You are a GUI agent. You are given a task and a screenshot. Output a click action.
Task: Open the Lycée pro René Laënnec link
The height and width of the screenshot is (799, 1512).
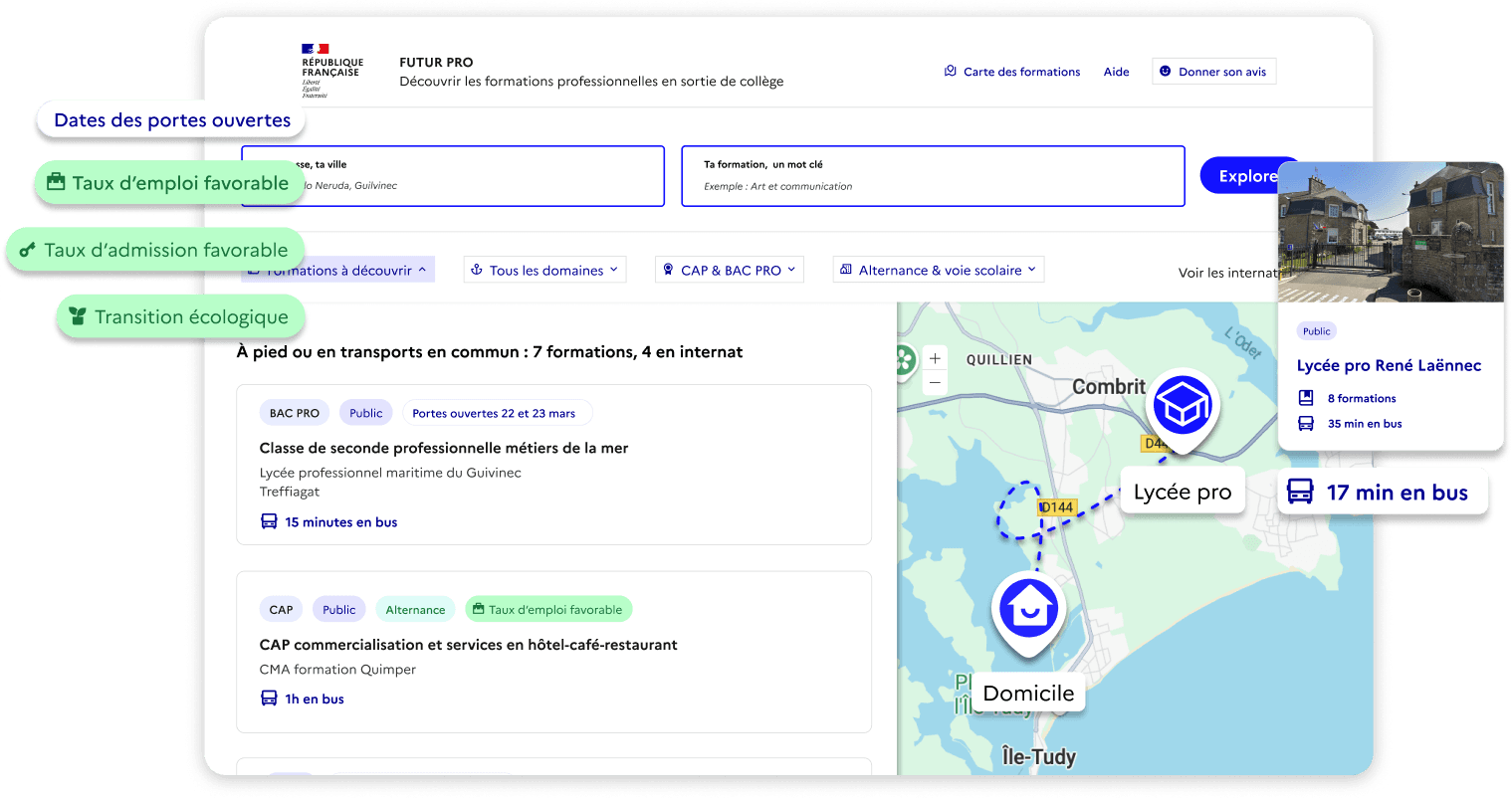pos(1389,365)
